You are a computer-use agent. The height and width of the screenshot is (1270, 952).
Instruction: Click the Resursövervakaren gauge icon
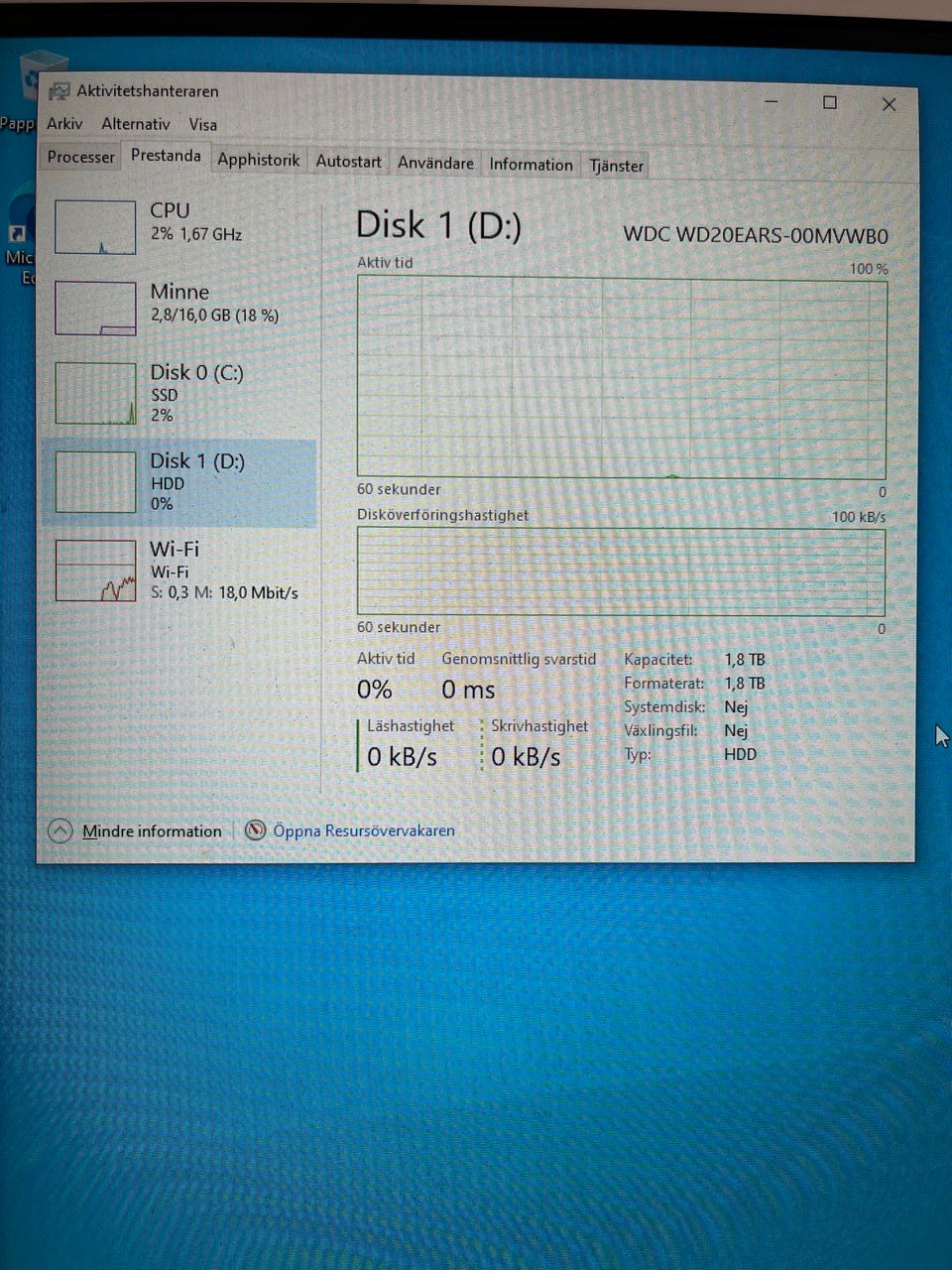255,829
